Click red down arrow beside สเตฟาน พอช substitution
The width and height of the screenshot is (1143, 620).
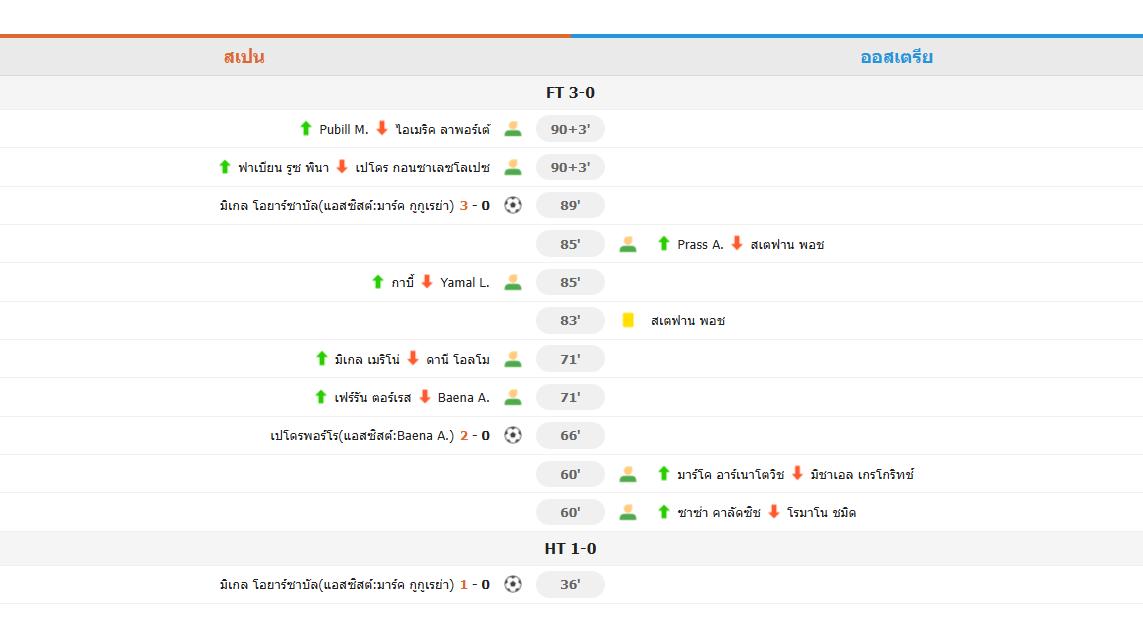[x=737, y=243]
